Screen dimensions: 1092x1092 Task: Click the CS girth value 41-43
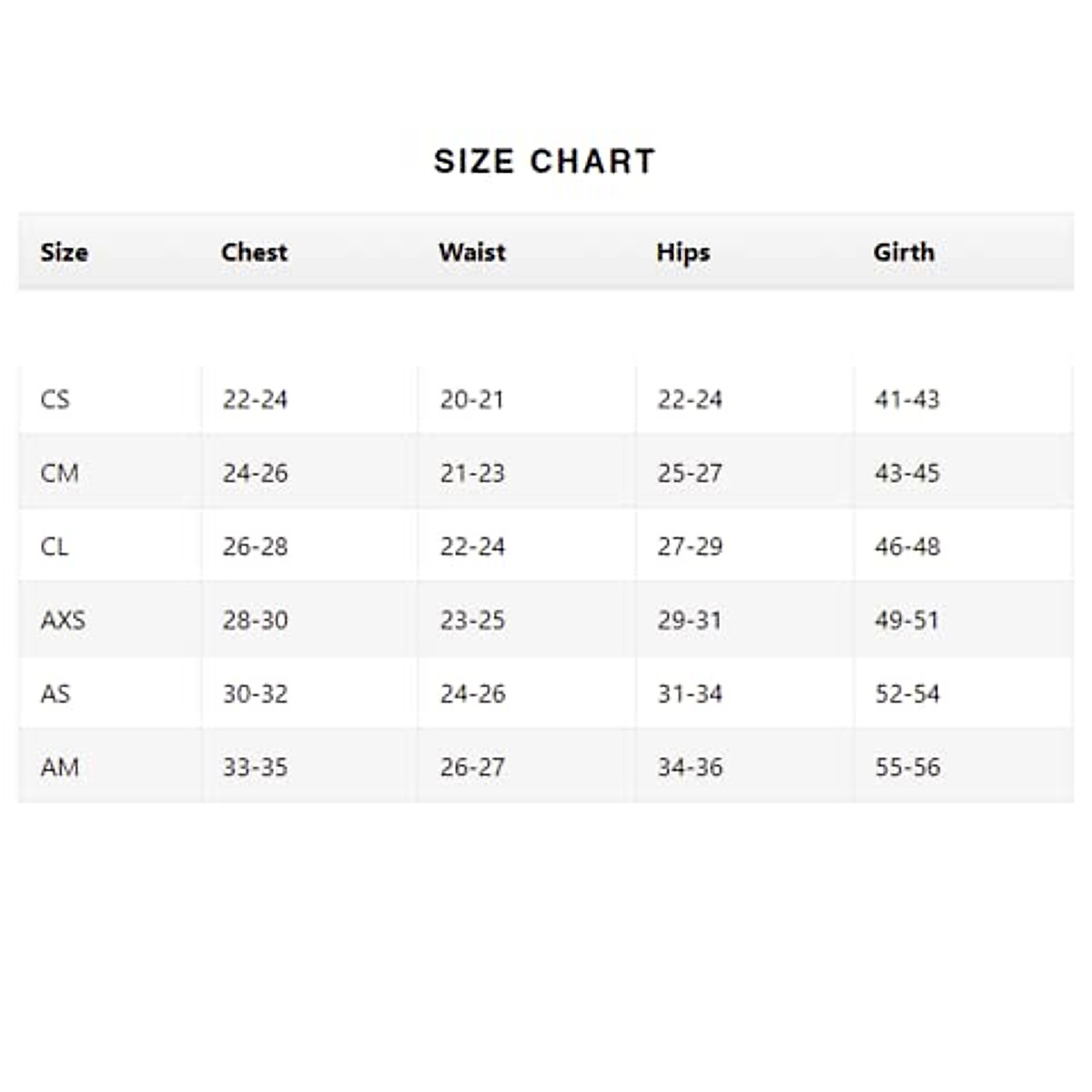907,399
